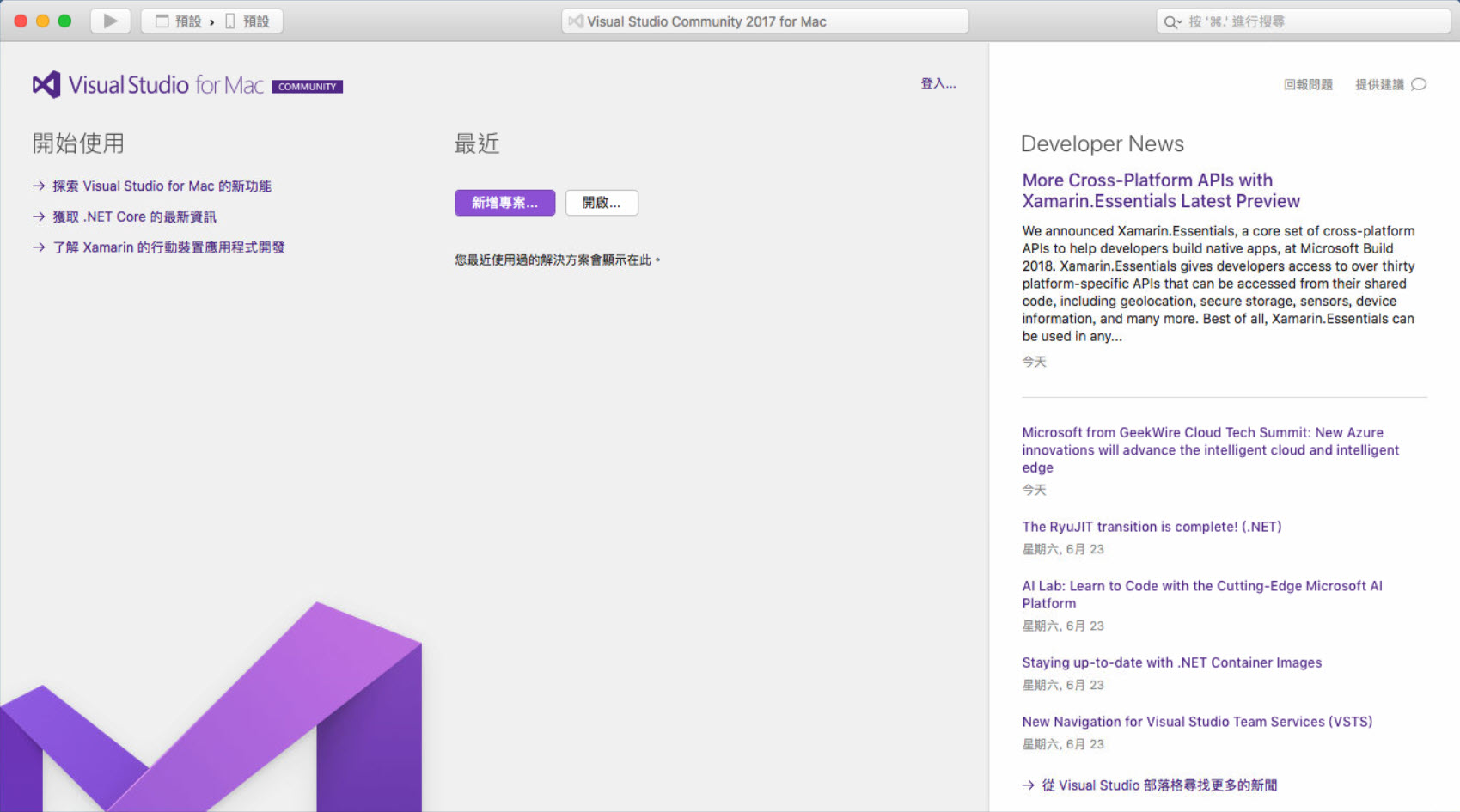Click the 新增專案... new project button
The height and width of the screenshot is (812, 1460).
click(504, 203)
